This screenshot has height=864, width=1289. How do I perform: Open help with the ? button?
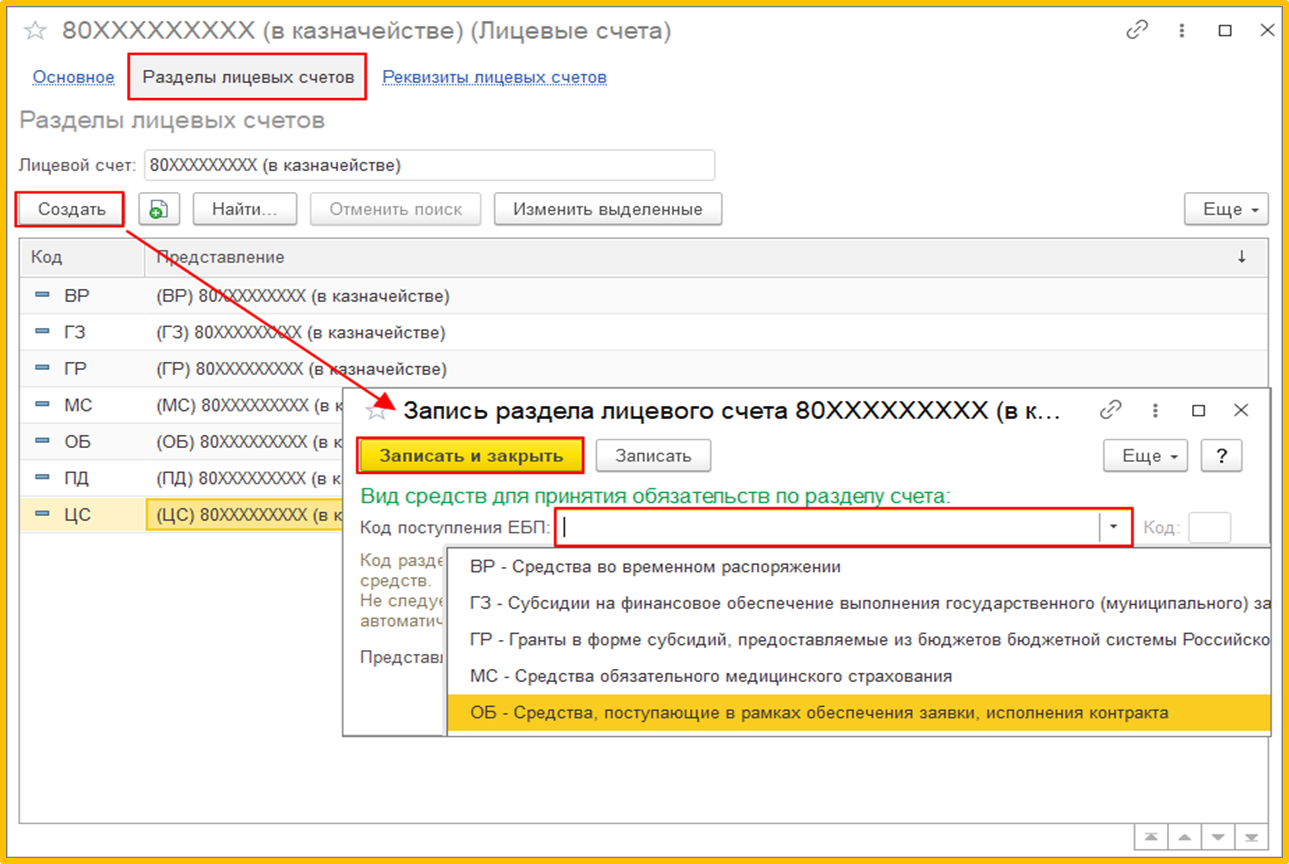(1221, 456)
